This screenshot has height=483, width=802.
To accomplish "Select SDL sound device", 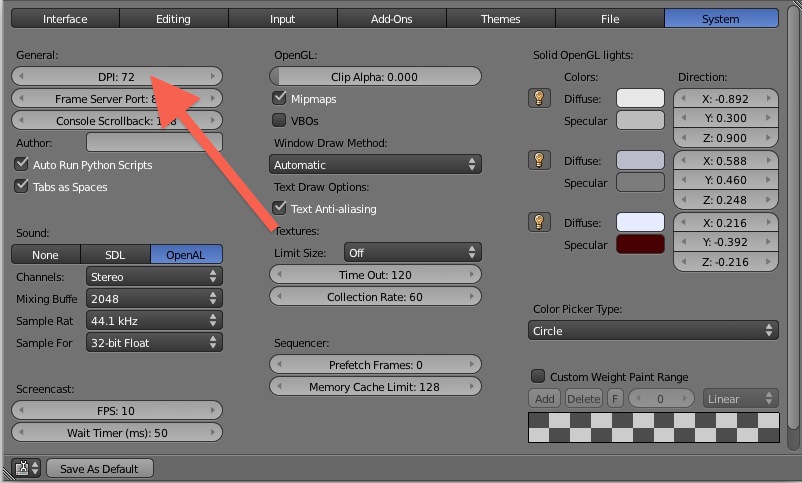I will pos(115,254).
